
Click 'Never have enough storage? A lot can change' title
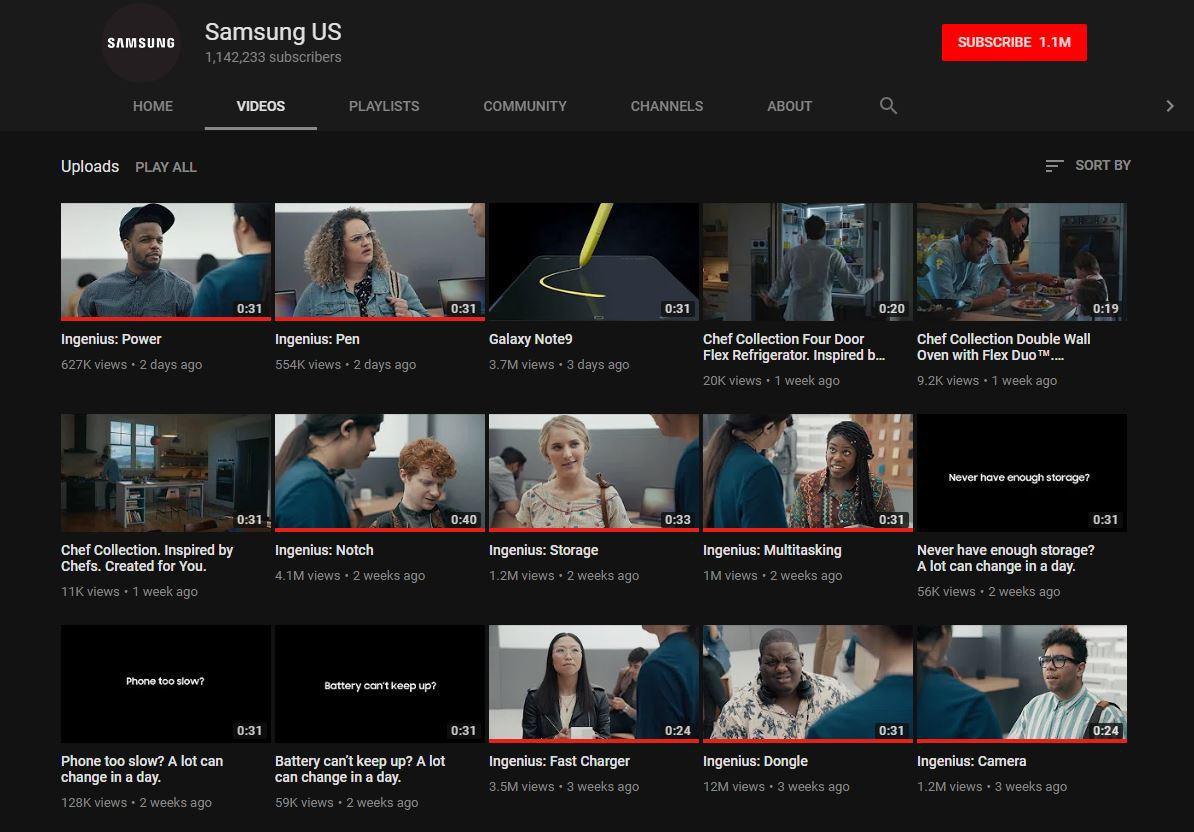[1006, 558]
